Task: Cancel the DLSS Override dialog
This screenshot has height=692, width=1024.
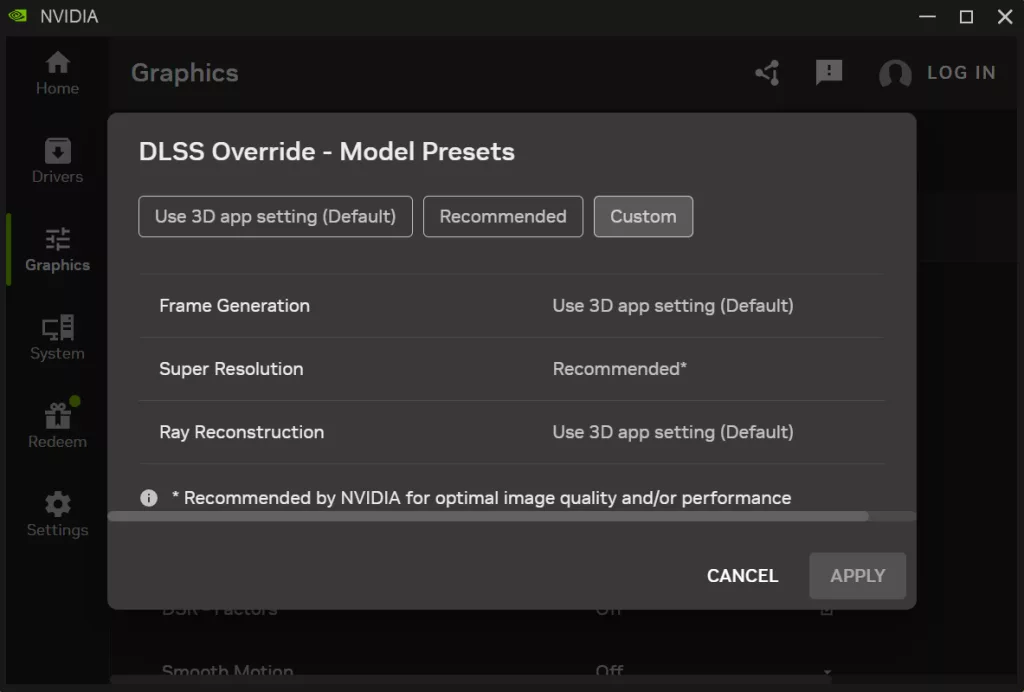Action: pos(742,576)
